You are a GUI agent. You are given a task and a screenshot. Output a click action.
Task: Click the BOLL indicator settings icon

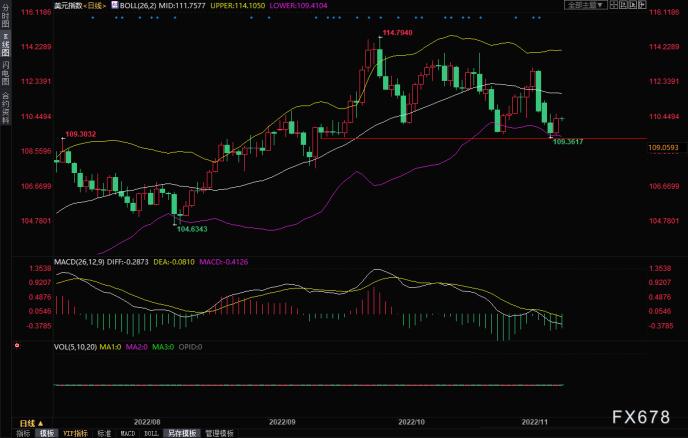(x=115, y=5)
